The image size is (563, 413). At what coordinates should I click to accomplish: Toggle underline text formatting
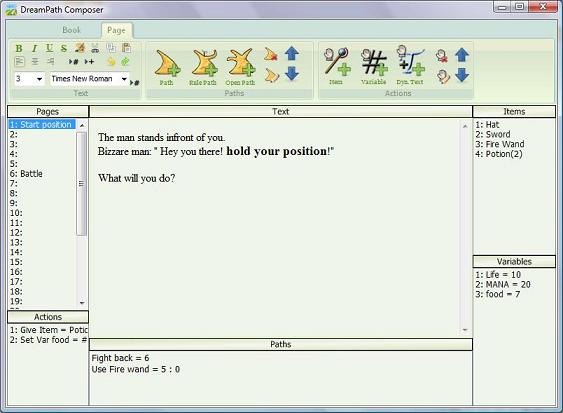(49, 48)
